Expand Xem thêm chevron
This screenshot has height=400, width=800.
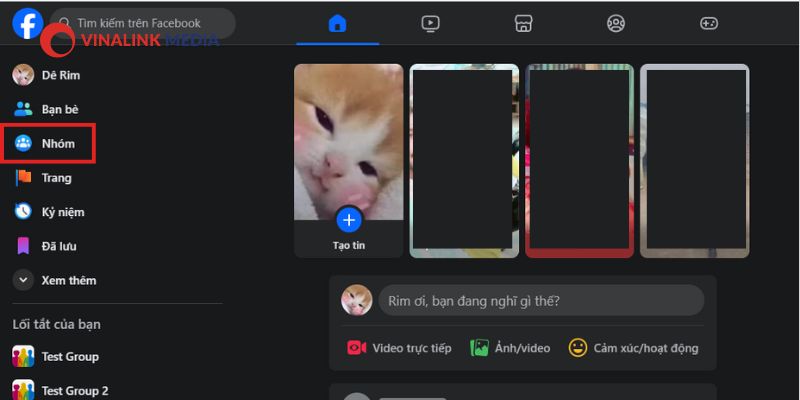click(23, 280)
